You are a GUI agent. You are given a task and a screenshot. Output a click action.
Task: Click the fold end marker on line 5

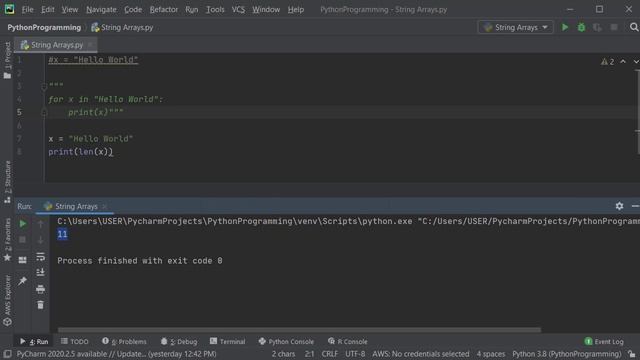(44, 113)
